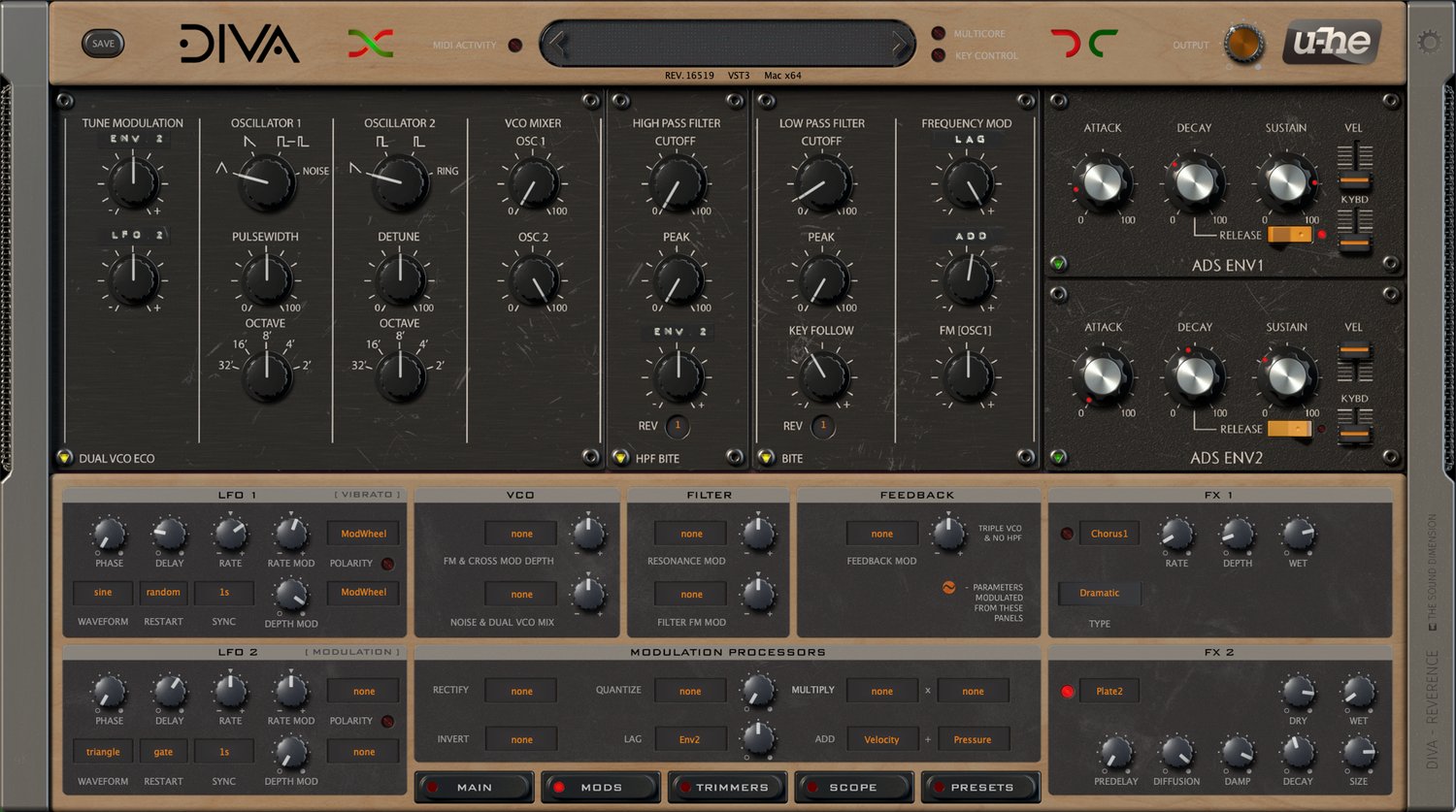Open the LFO 2 gate restart selector

click(163, 752)
